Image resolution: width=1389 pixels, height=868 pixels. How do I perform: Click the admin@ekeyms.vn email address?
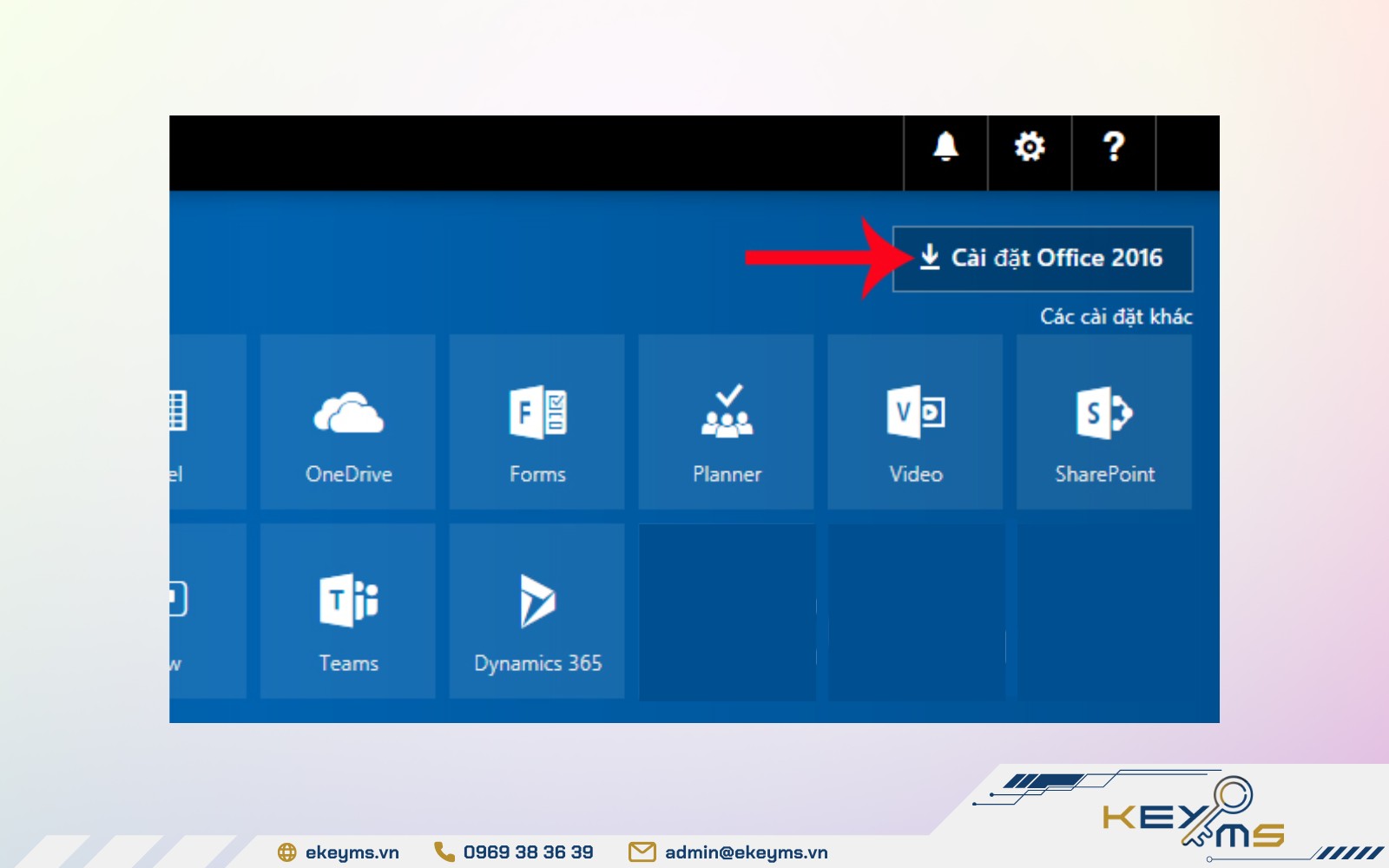[747, 852]
